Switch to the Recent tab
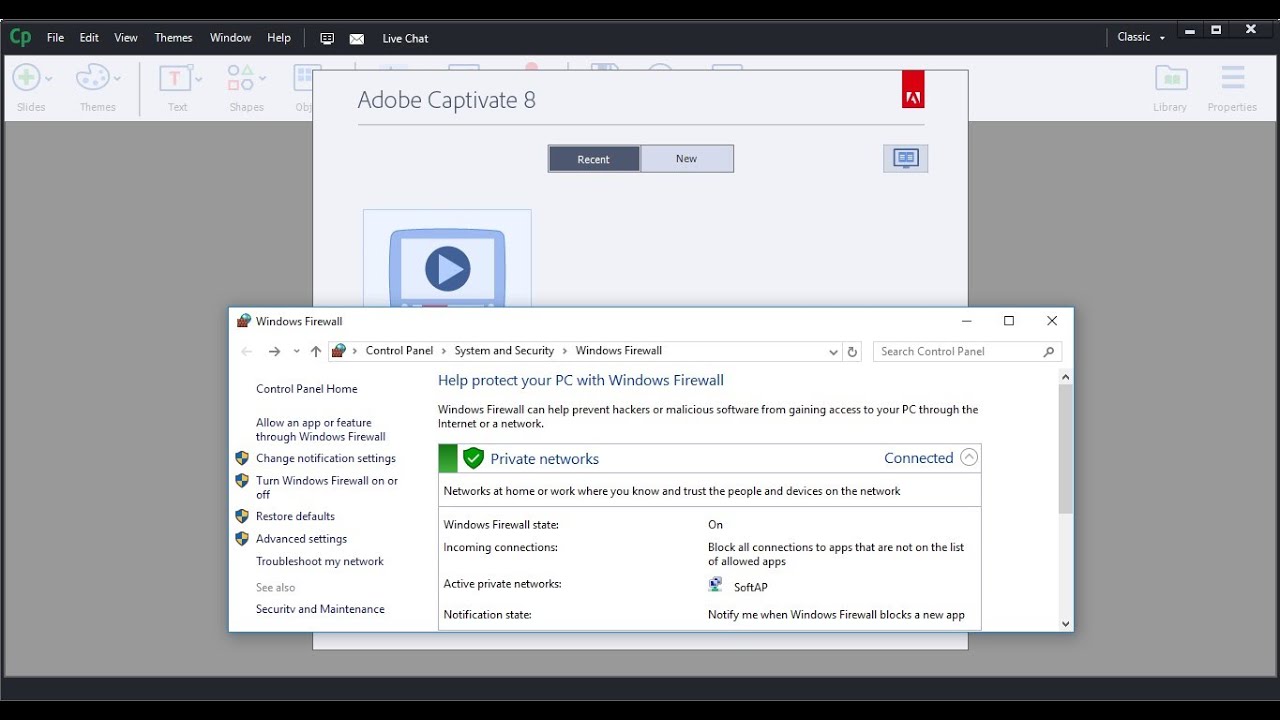Screen dimensions: 1280x720 tap(594, 159)
